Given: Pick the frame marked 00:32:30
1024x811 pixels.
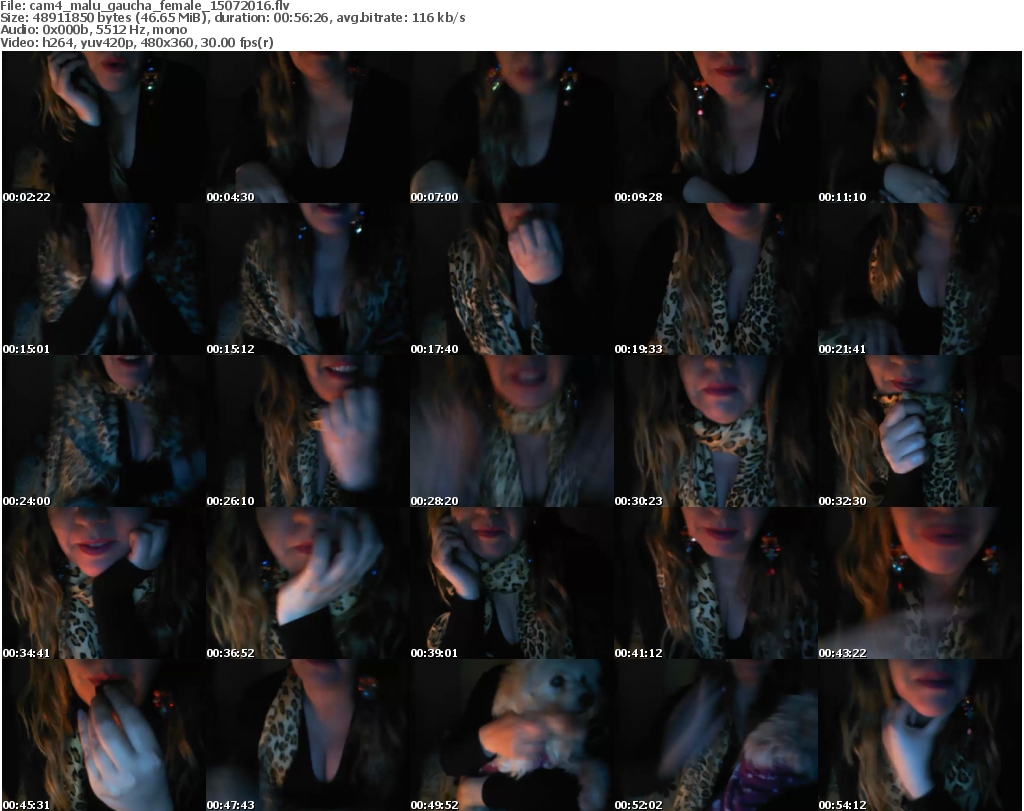Looking at the screenshot, I should [x=920, y=432].
